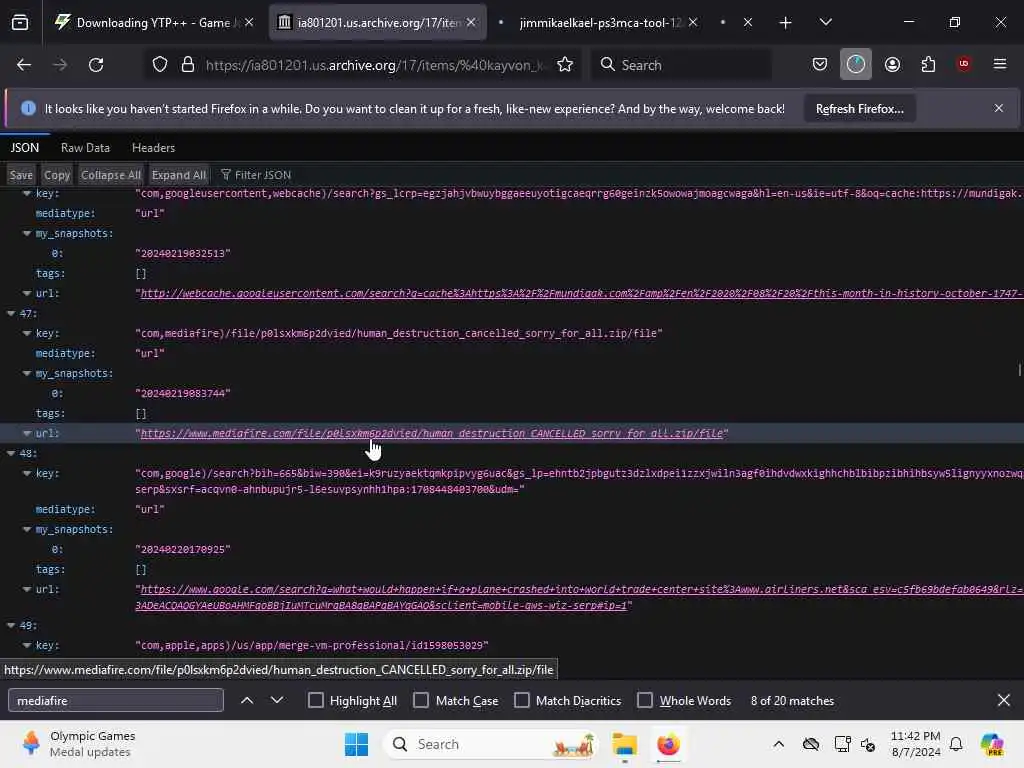
Task: Open the extensions puzzle icon
Action: [928, 64]
